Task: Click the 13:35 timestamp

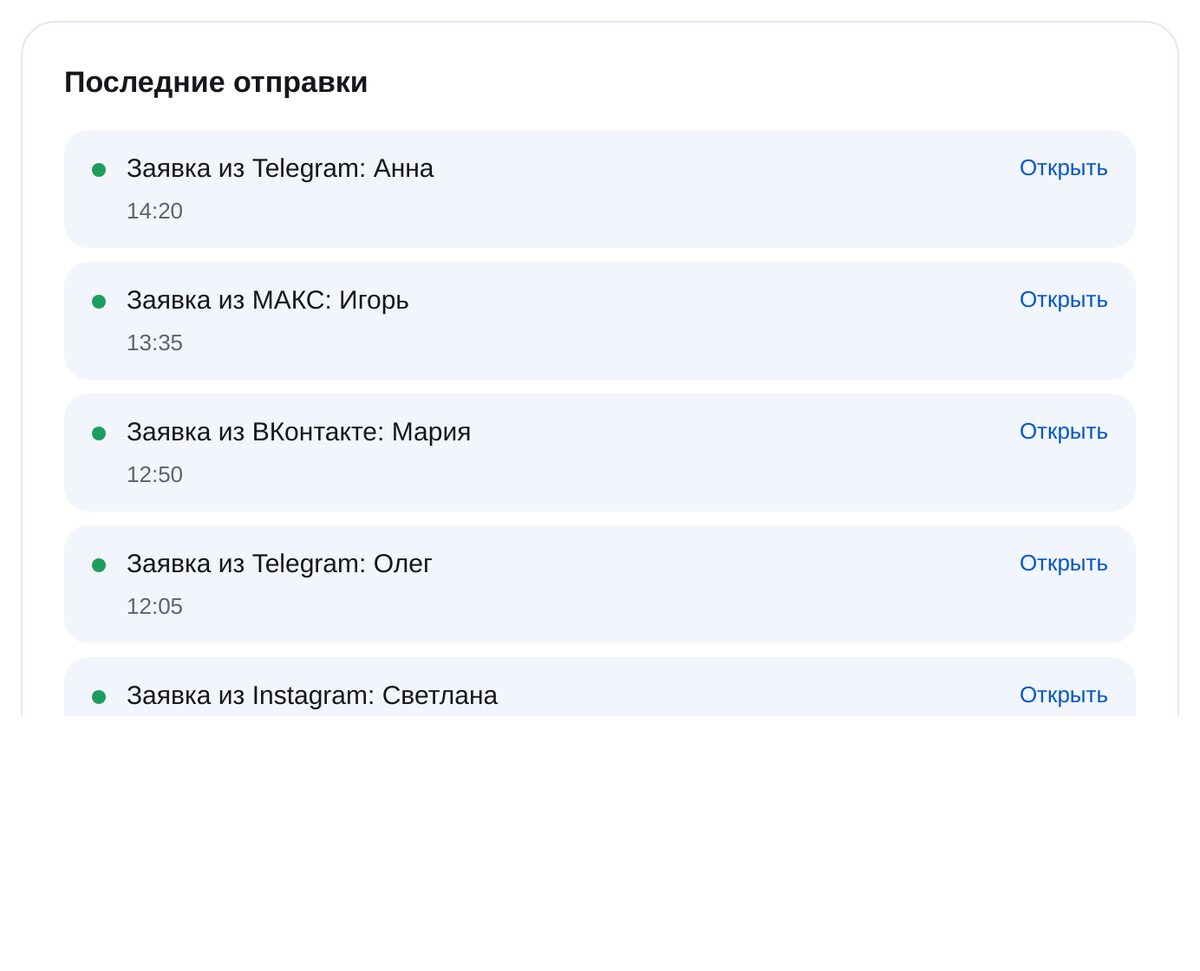Action: point(154,343)
